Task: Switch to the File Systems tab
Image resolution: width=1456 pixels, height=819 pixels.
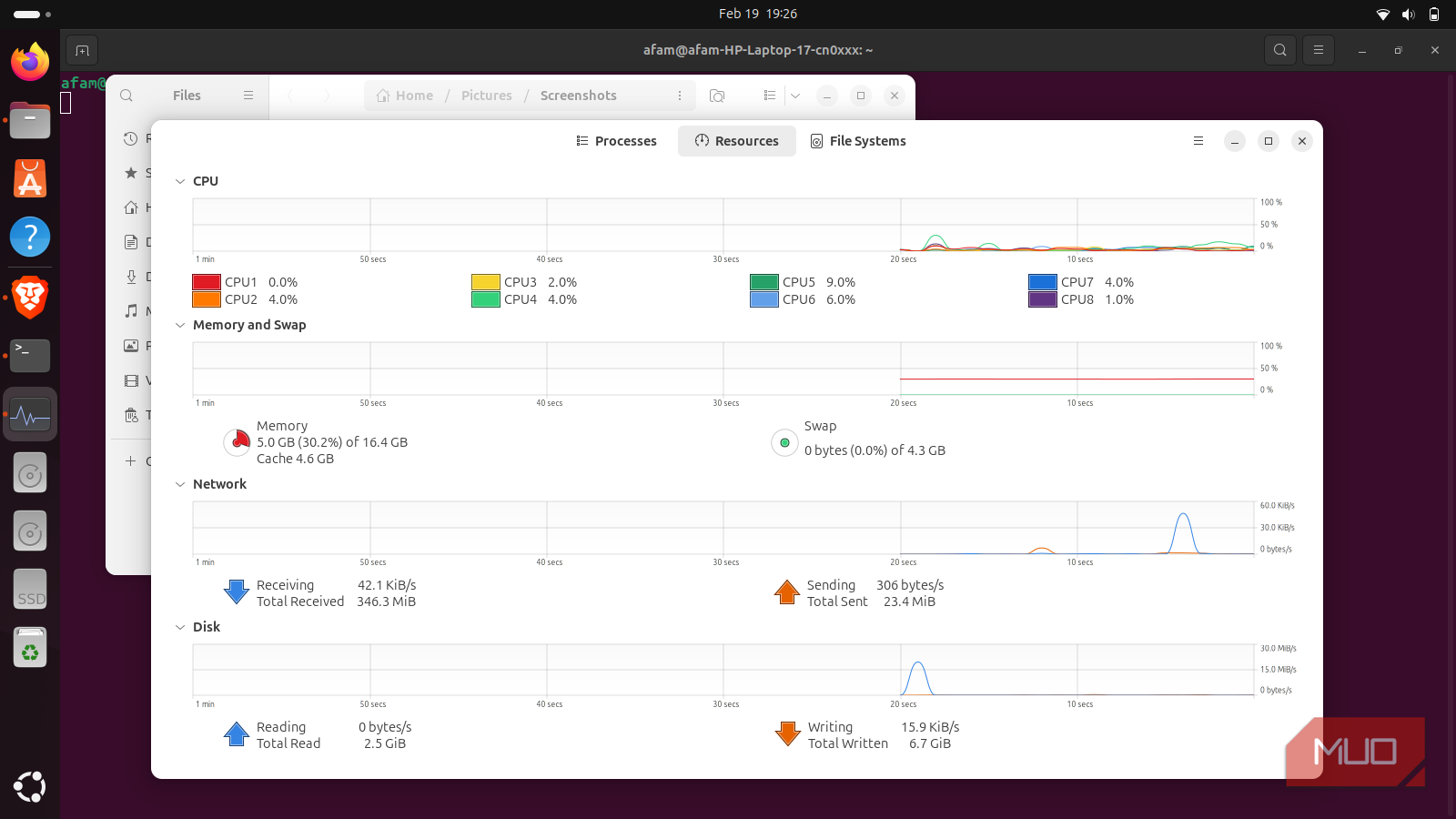Action: pyautogui.click(x=858, y=141)
